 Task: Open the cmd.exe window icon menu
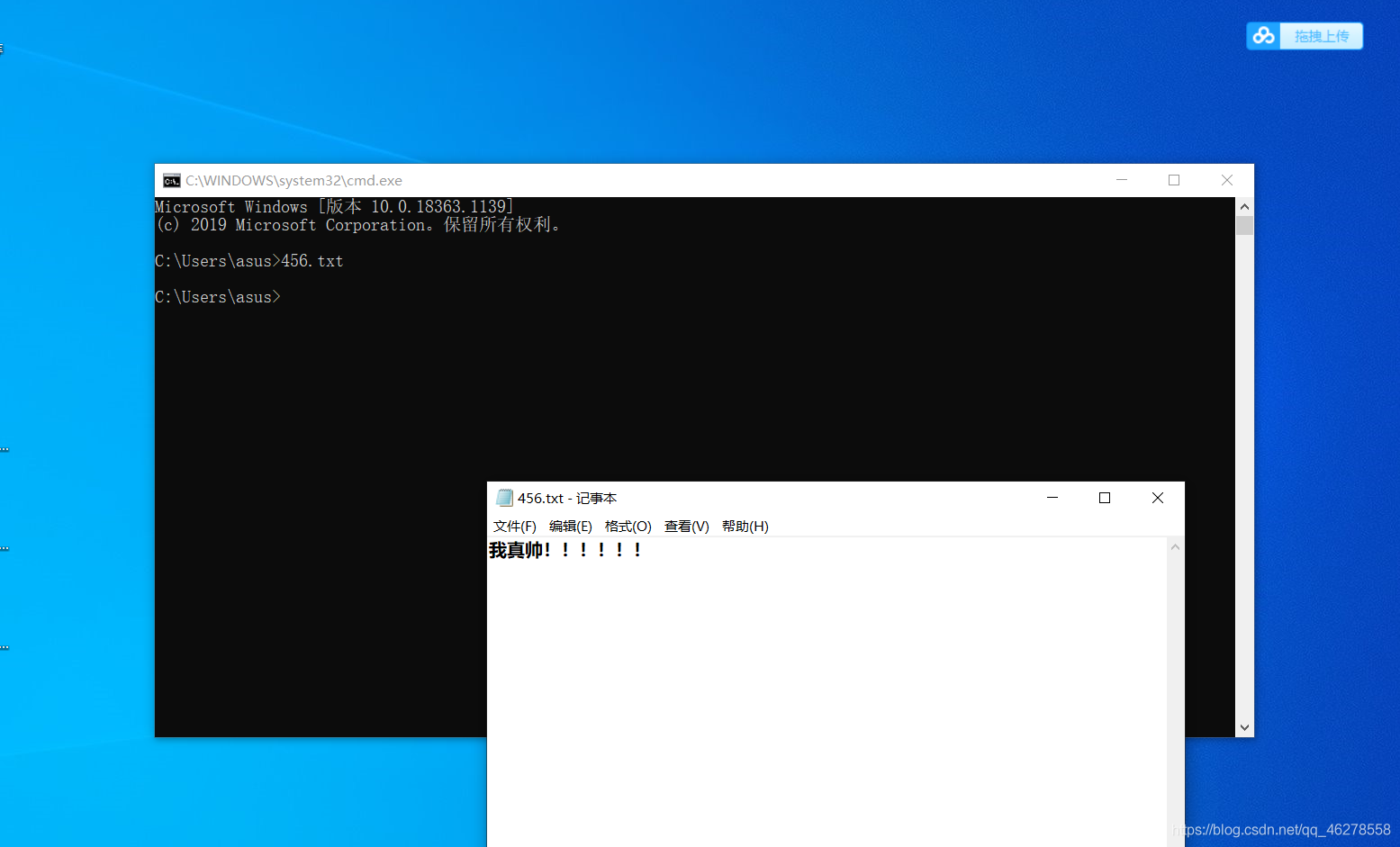[172, 181]
